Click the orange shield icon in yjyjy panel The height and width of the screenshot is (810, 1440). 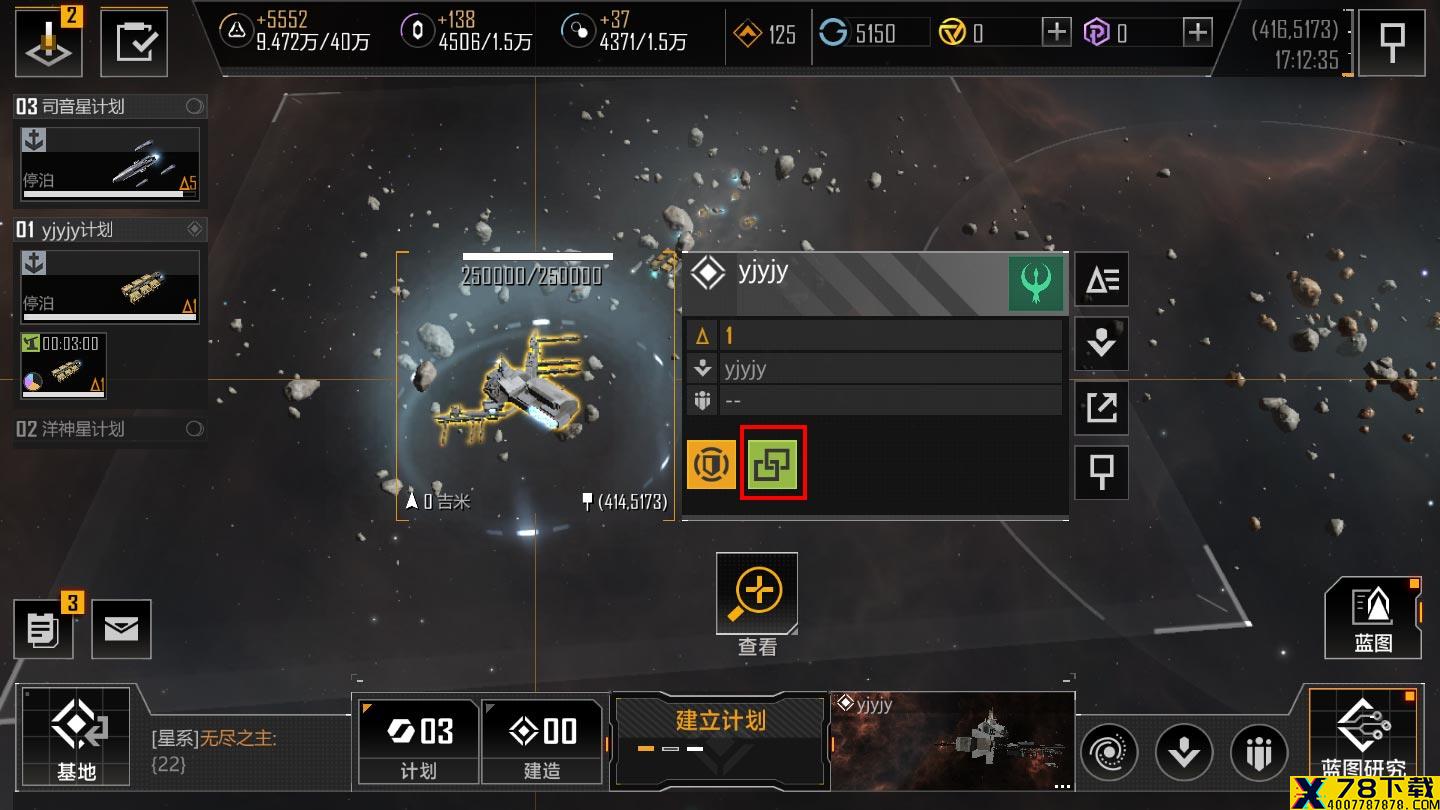711,463
